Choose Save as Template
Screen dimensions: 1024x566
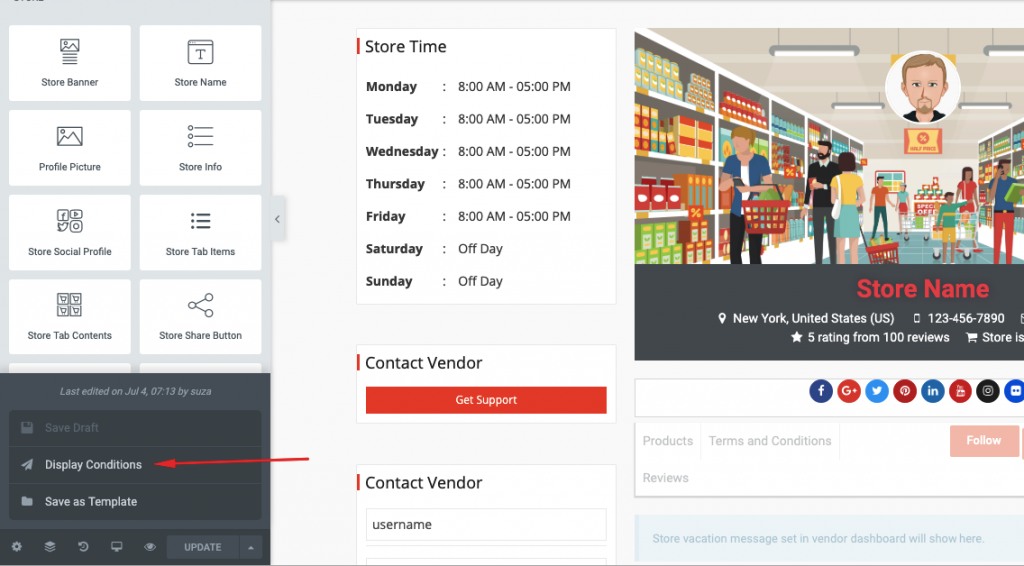coord(135,501)
